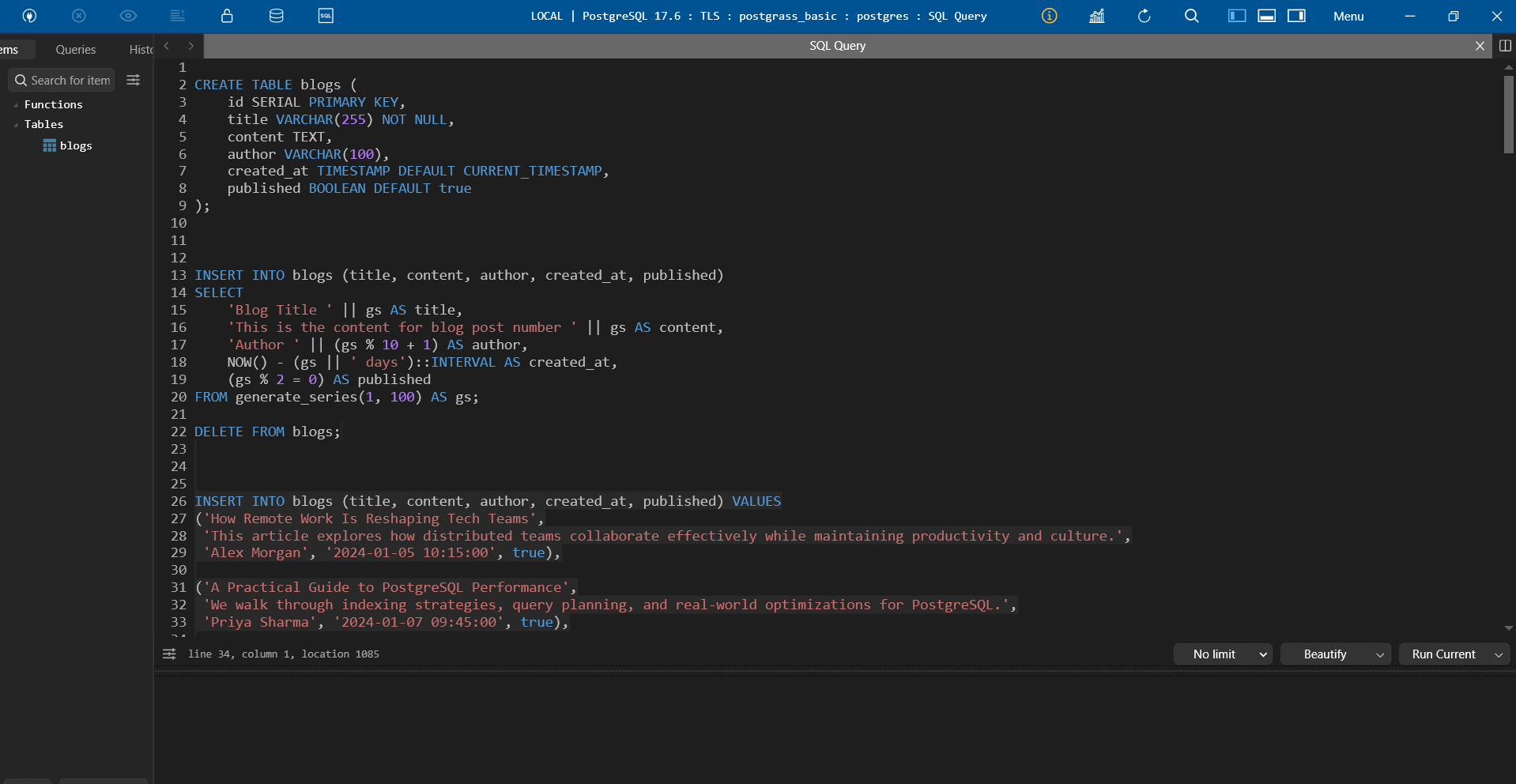1516x784 pixels.
Task: Select the disconnect icon in the toolbar
Action: [78, 16]
